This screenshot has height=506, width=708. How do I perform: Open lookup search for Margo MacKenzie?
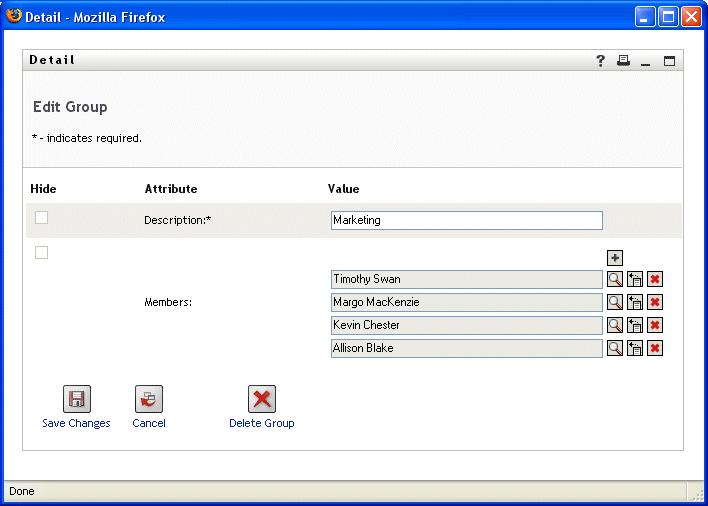(x=615, y=302)
